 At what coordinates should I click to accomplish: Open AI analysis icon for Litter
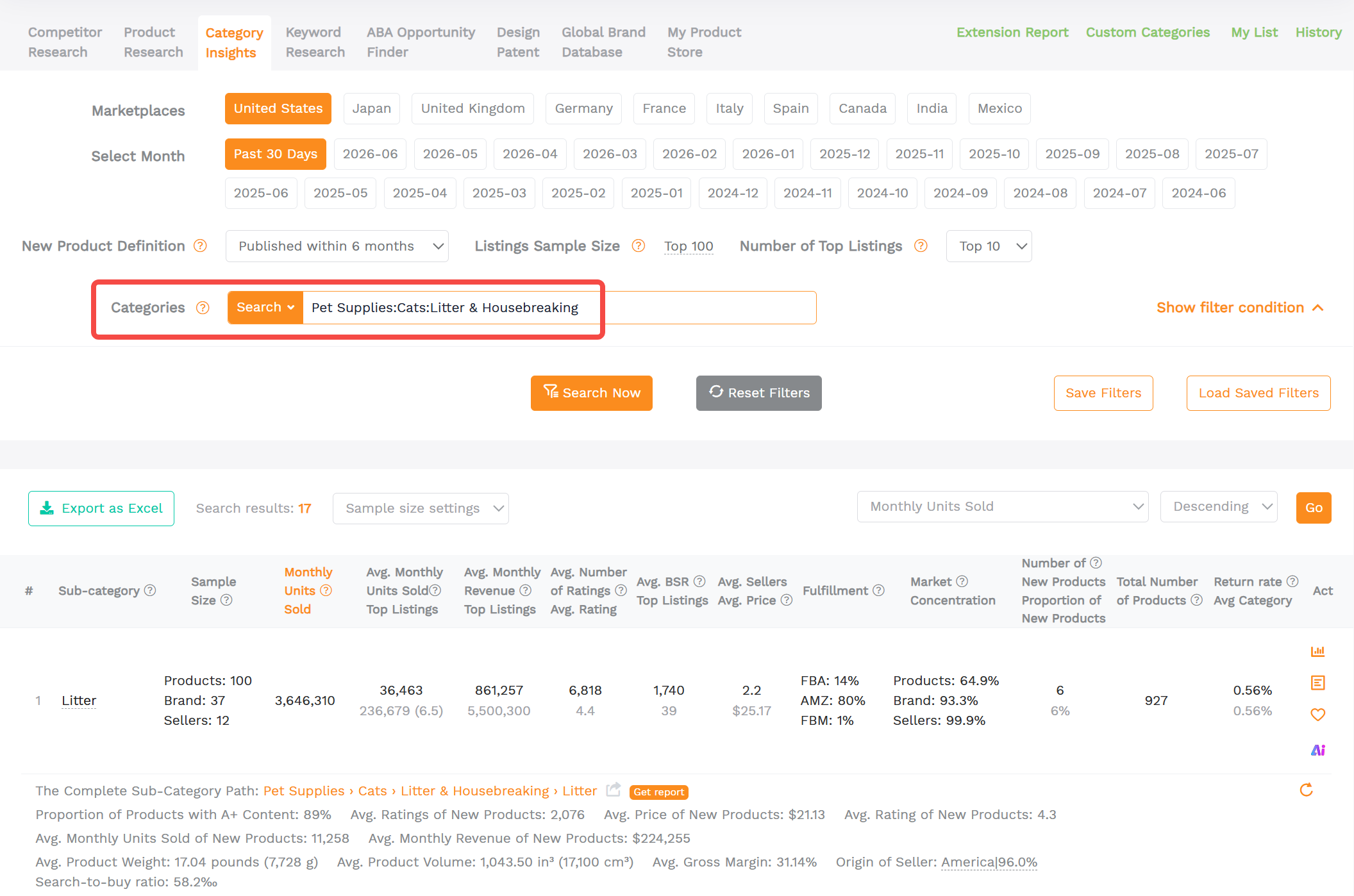1317,750
